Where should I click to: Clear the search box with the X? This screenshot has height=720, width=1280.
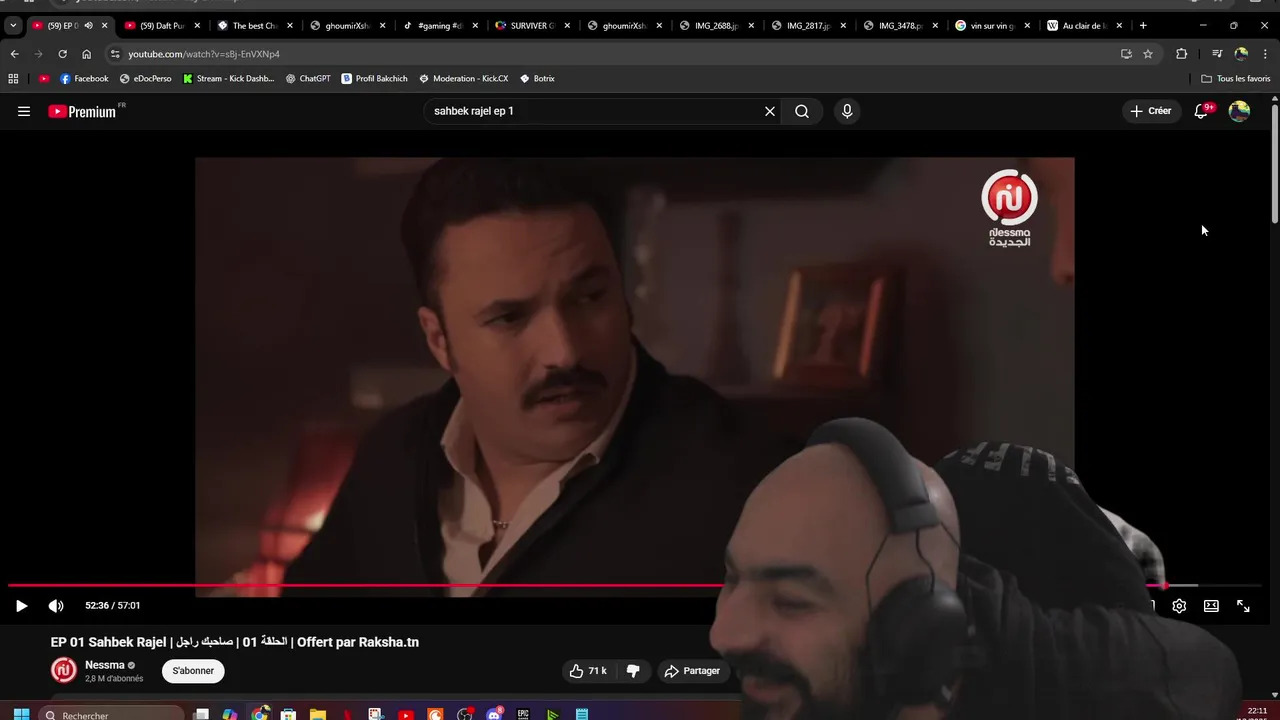[x=770, y=111]
